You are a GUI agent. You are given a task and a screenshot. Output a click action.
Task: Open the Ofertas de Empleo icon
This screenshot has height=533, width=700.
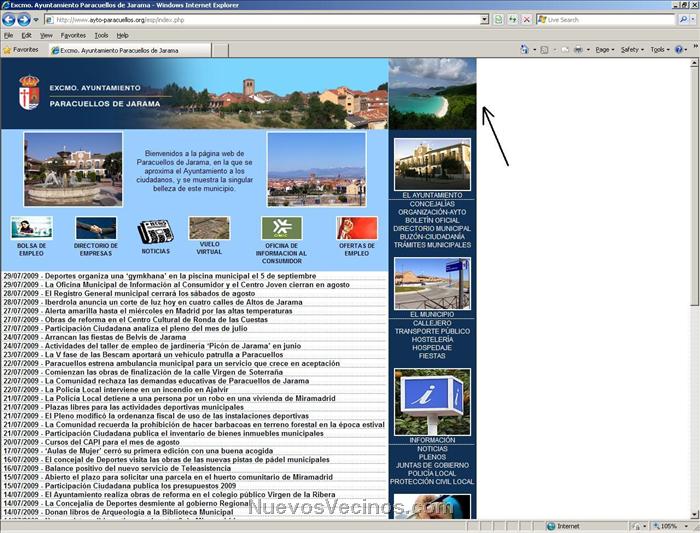[357, 228]
